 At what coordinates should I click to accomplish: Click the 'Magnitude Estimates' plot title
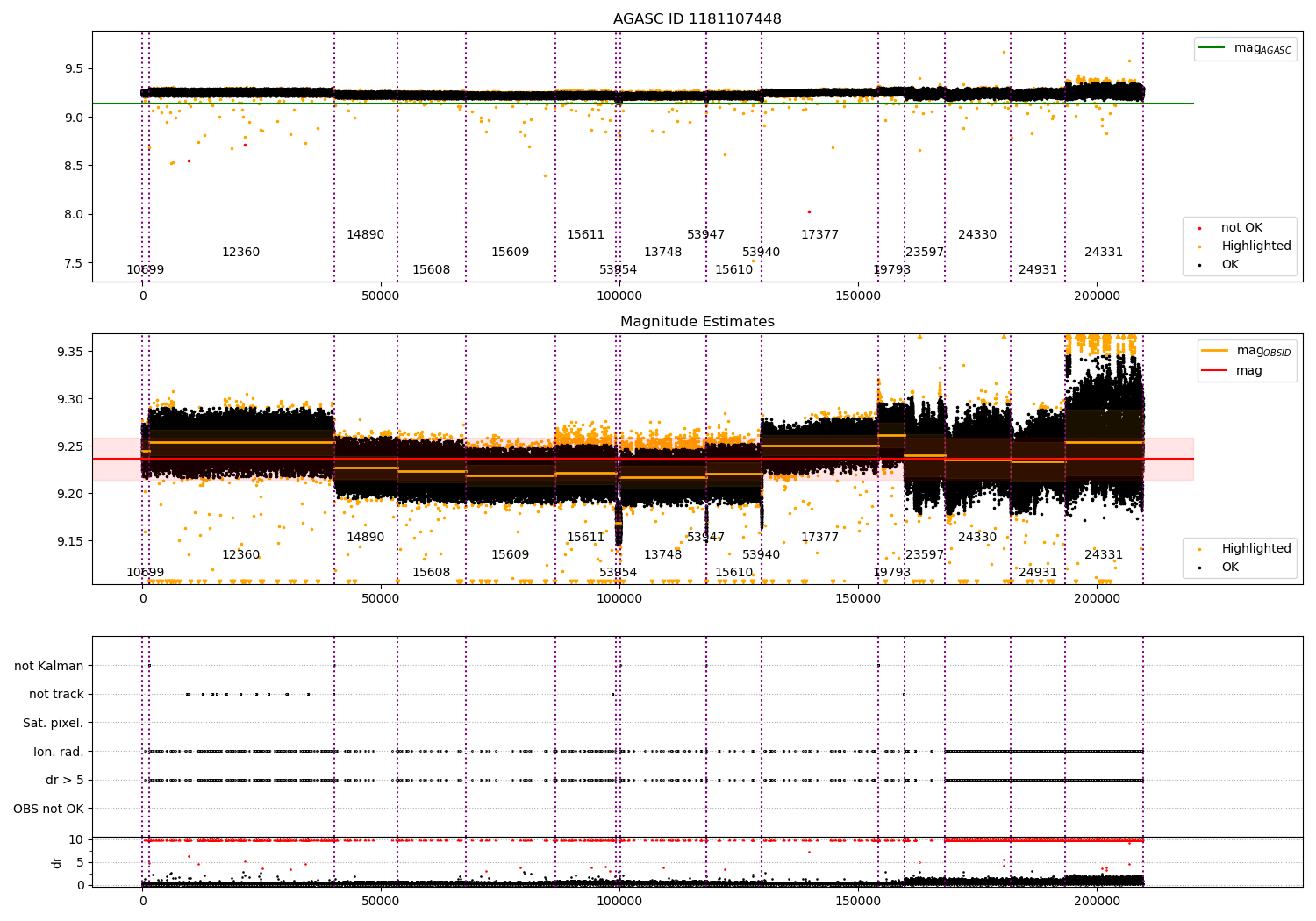[x=697, y=322]
